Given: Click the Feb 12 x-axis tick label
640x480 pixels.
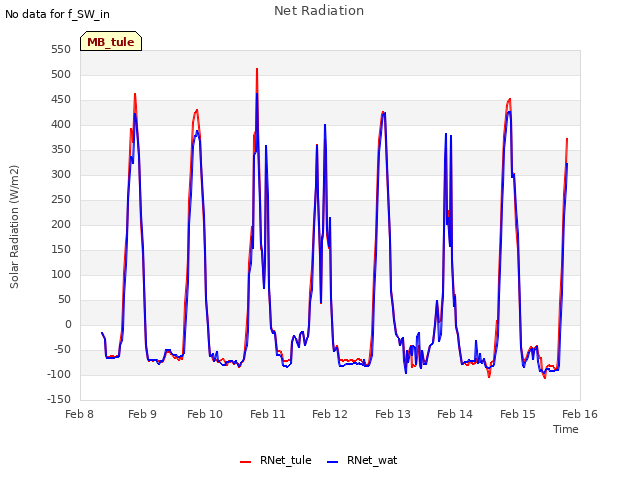Looking at the screenshot, I should click(x=330, y=414).
